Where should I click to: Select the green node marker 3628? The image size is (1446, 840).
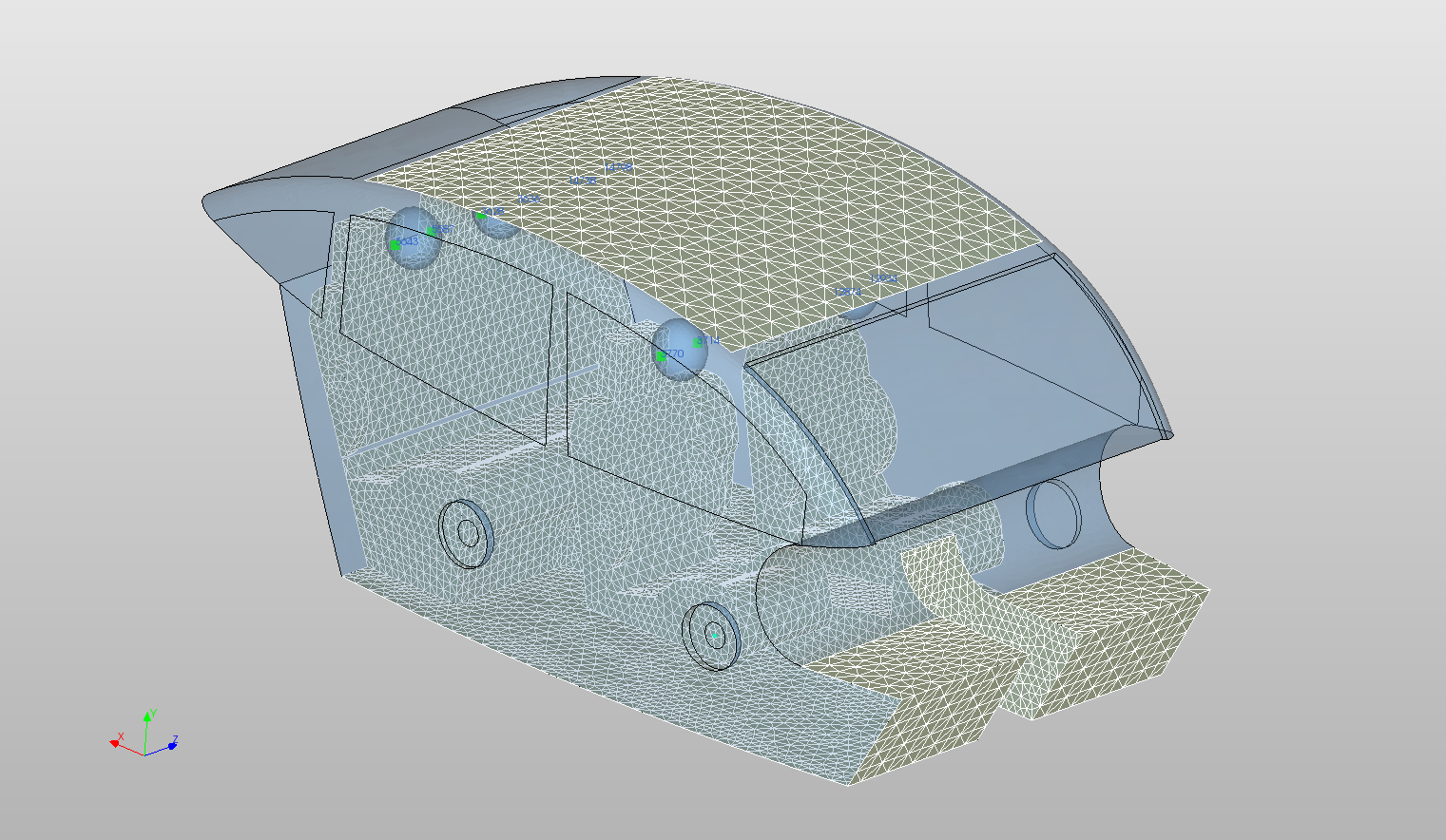pyautogui.click(x=481, y=216)
